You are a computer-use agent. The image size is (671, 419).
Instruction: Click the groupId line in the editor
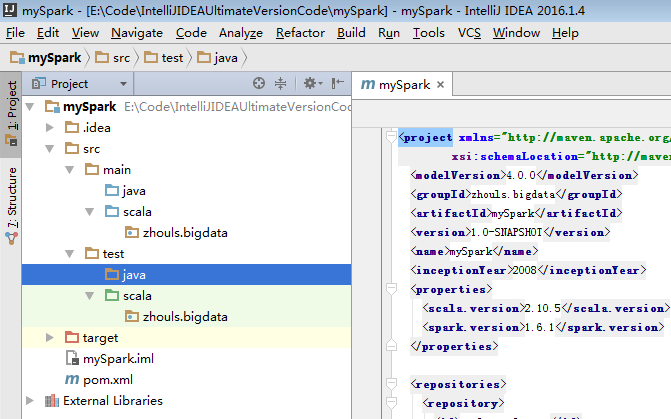click(516, 194)
